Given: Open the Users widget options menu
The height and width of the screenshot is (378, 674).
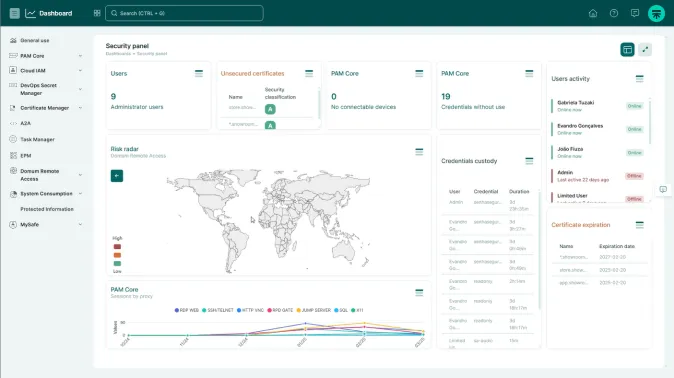Looking at the screenshot, I should [x=199, y=74].
